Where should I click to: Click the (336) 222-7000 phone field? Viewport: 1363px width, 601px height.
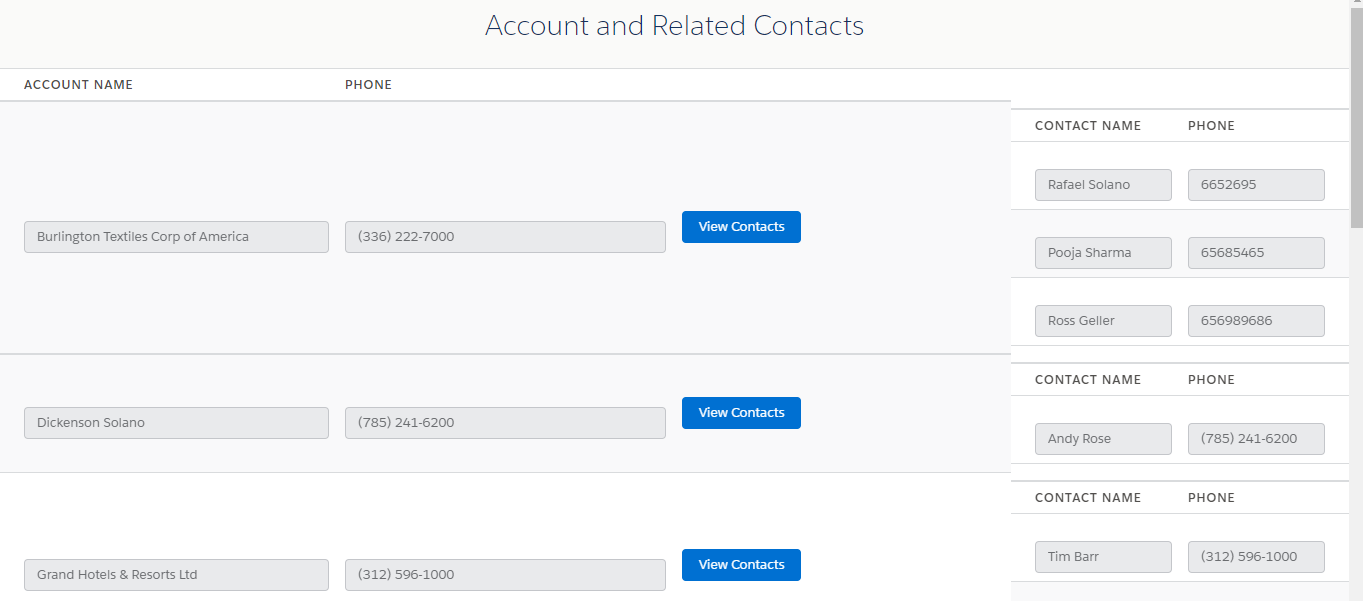click(x=505, y=237)
